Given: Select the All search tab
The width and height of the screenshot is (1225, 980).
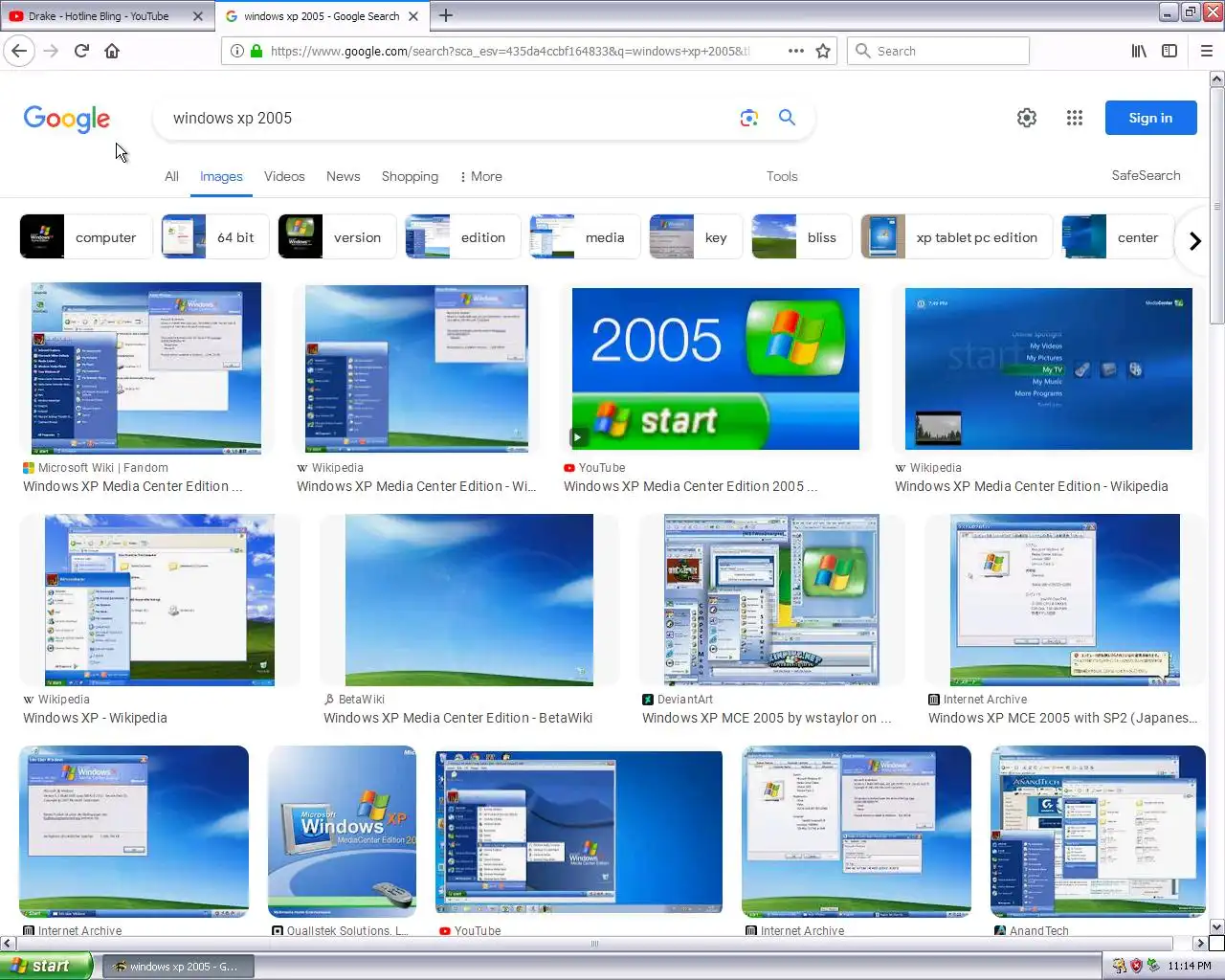Looking at the screenshot, I should (171, 176).
